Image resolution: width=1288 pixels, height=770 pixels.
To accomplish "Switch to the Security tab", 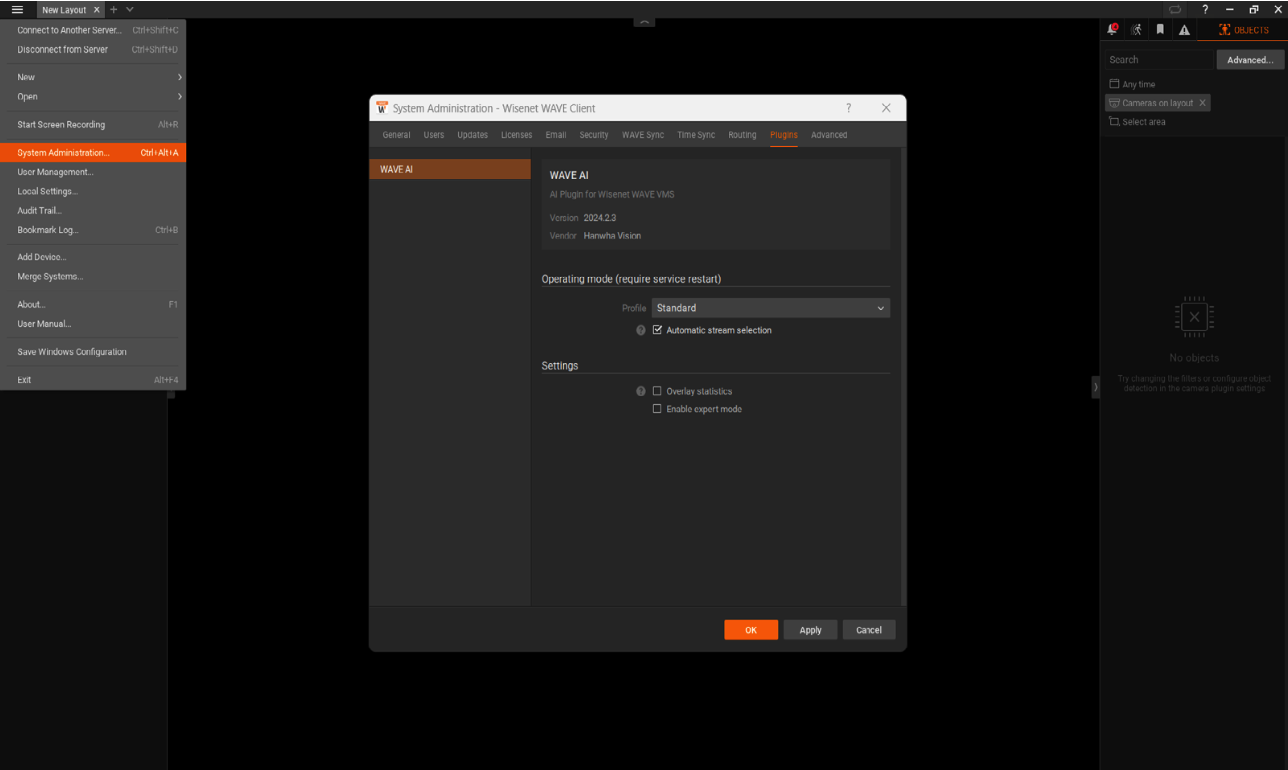I will [x=594, y=135].
